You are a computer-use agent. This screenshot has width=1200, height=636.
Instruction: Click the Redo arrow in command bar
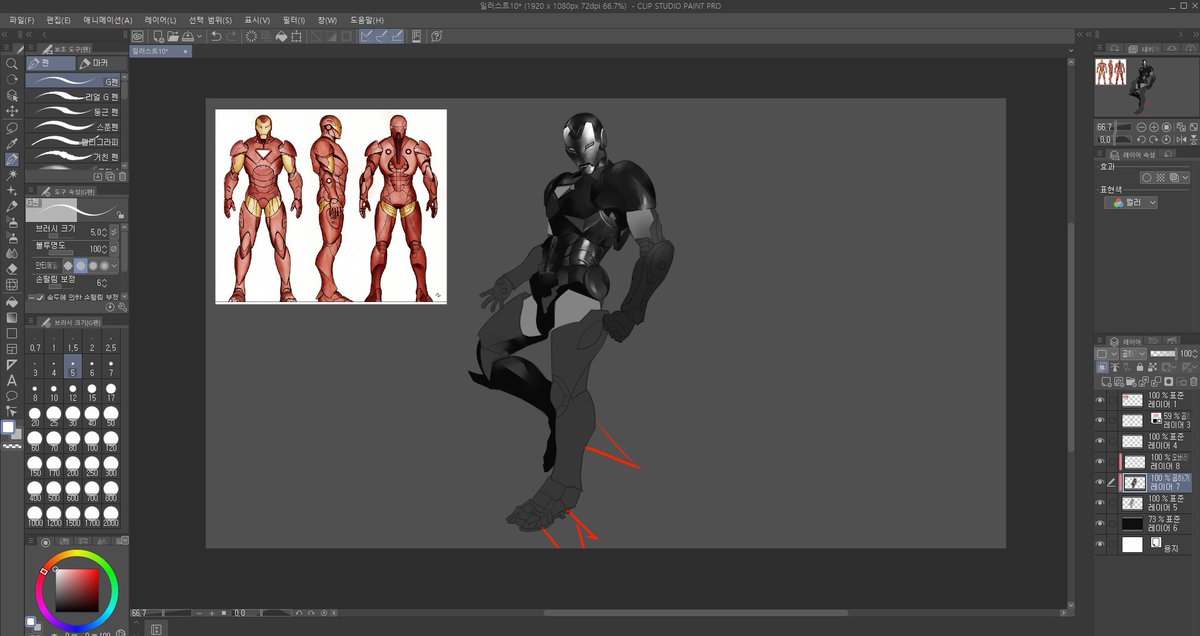[232, 36]
